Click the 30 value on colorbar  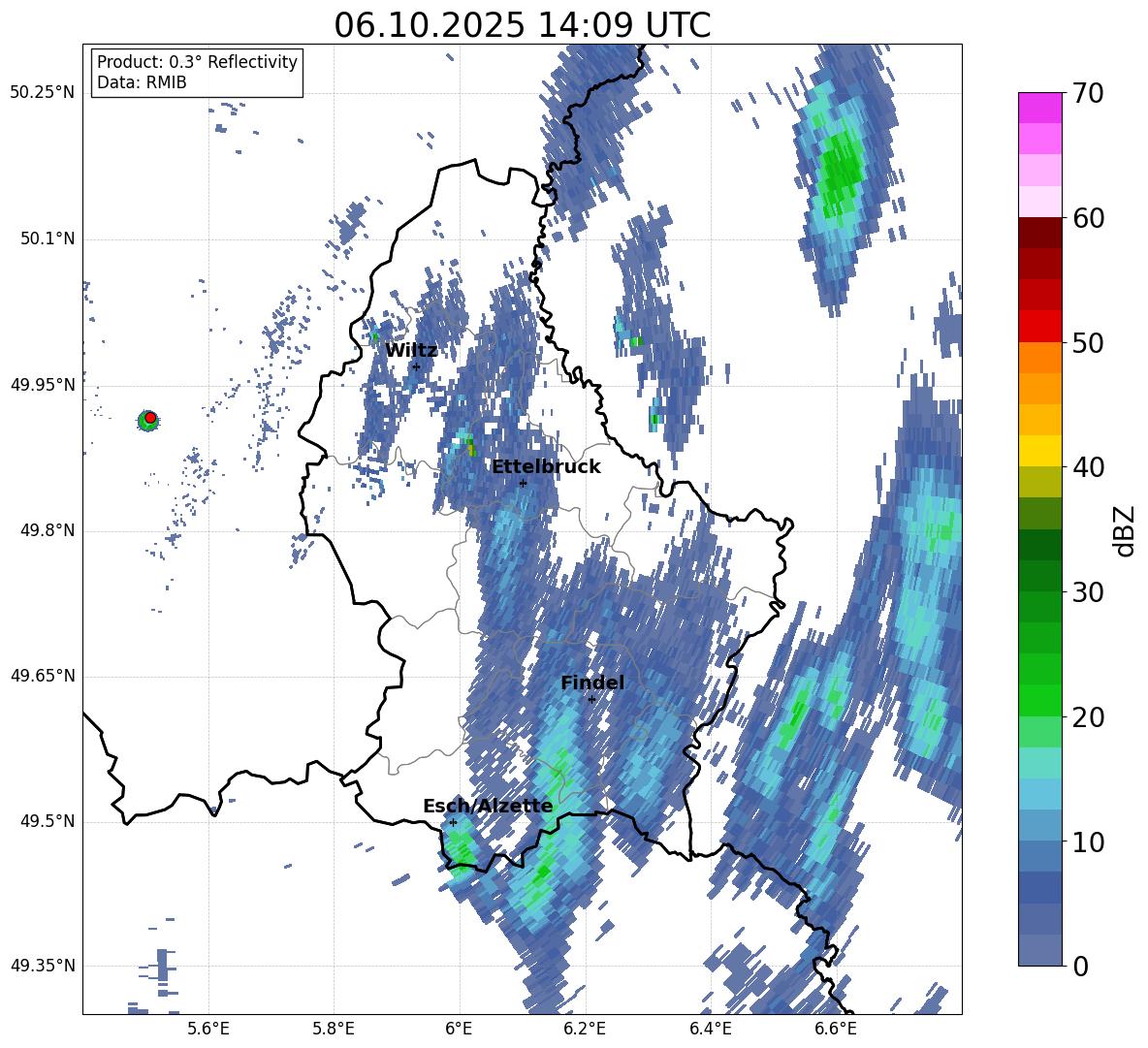1088,592
